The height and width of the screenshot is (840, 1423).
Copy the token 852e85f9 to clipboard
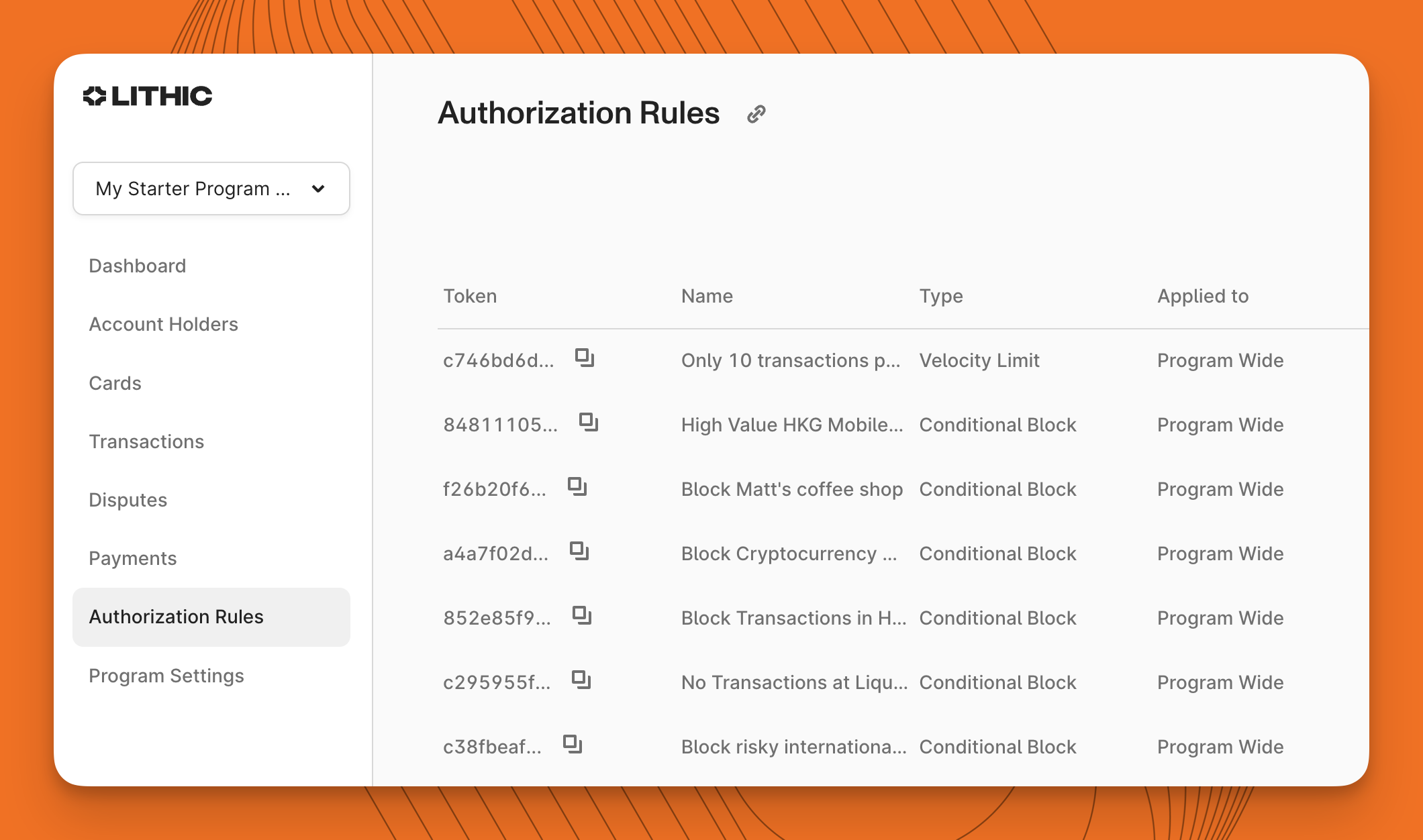(581, 616)
